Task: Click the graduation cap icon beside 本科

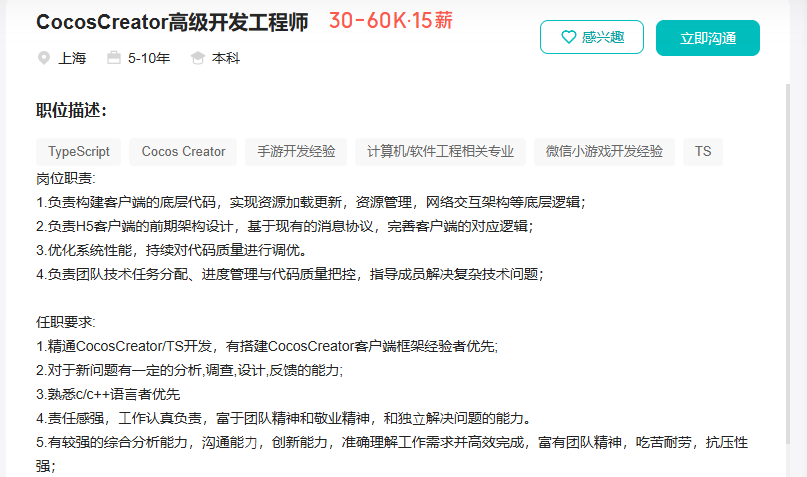Action: 198,58
